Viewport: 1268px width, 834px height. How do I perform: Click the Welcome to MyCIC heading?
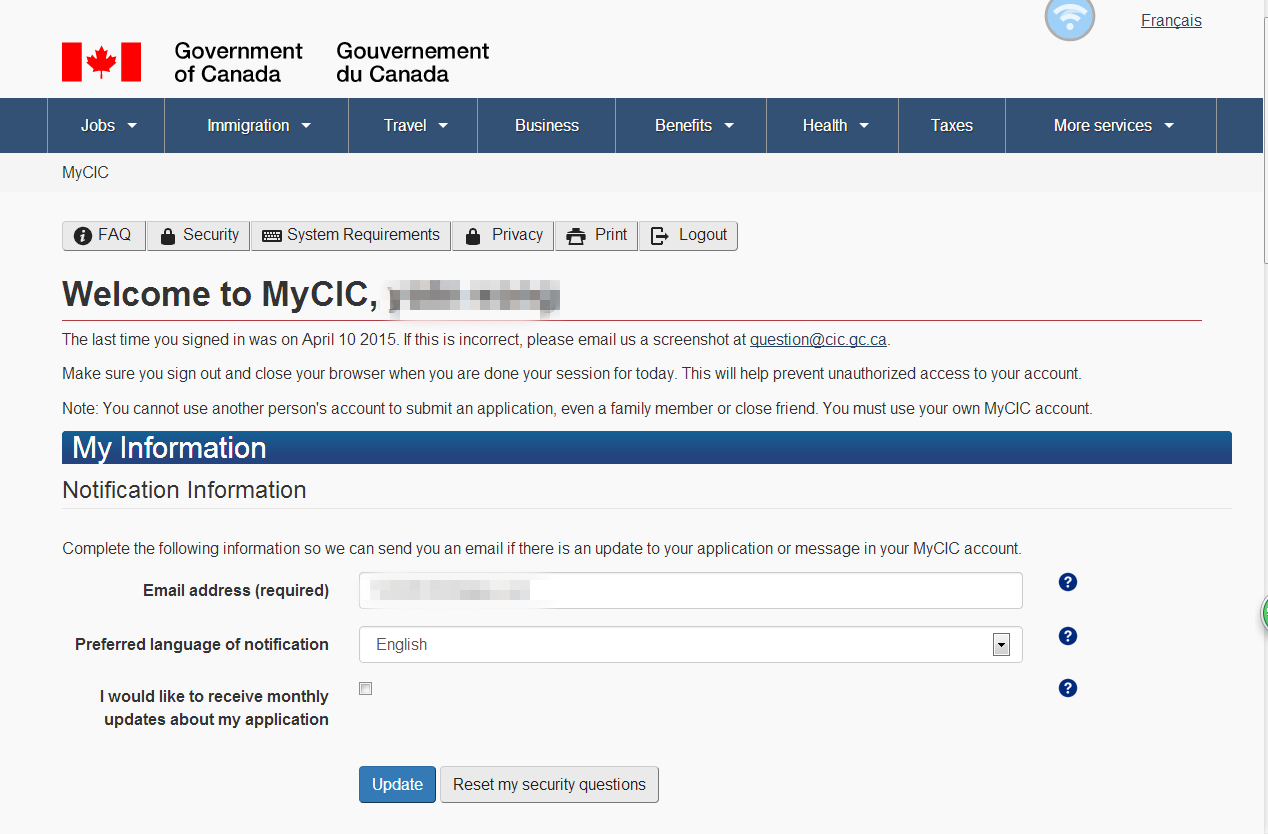[x=310, y=294]
